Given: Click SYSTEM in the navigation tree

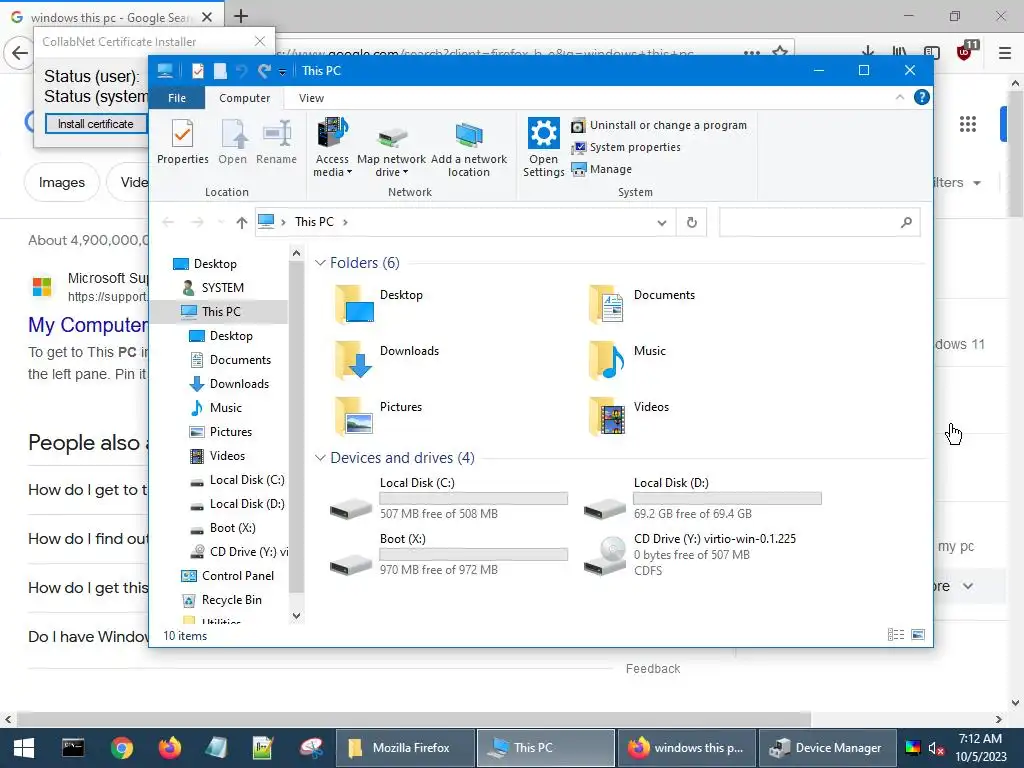Looking at the screenshot, I should (222, 288).
